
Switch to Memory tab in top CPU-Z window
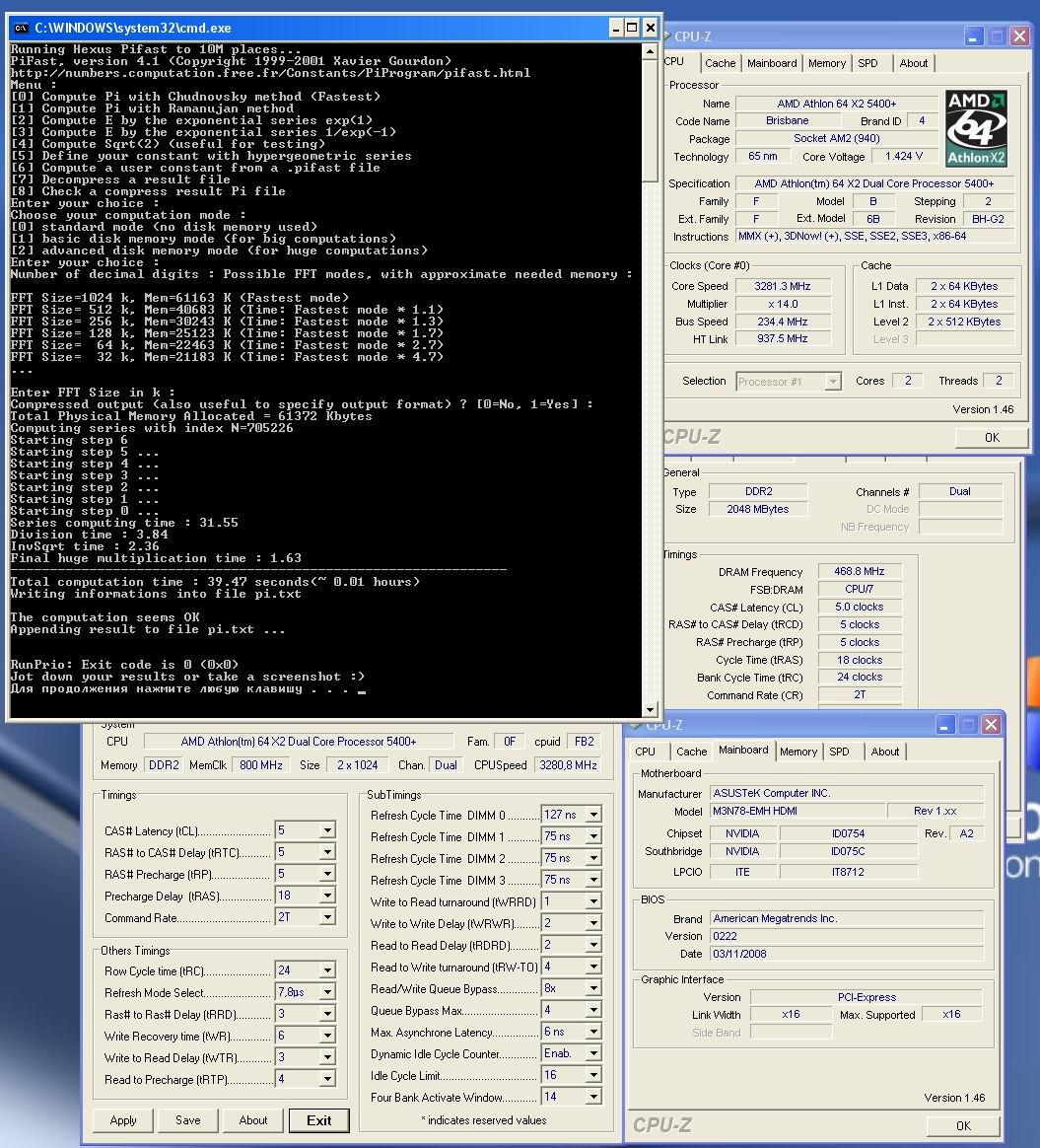827,64
